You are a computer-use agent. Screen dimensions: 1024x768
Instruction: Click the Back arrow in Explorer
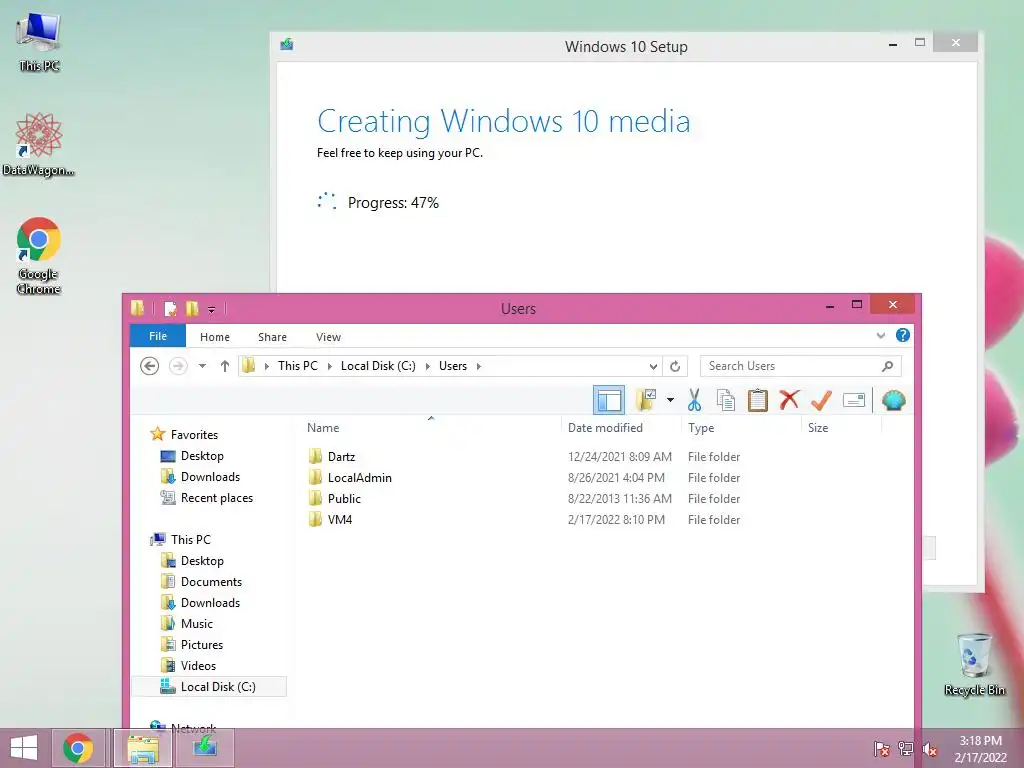click(x=150, y=366)
